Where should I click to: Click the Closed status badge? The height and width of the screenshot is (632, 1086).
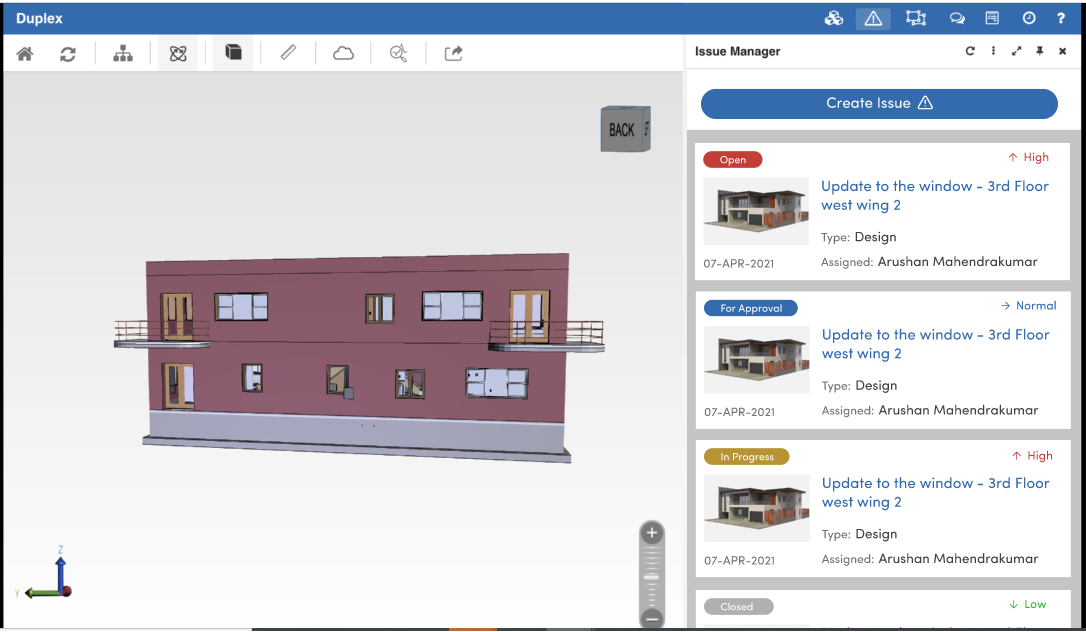click(x=738, y=606)
